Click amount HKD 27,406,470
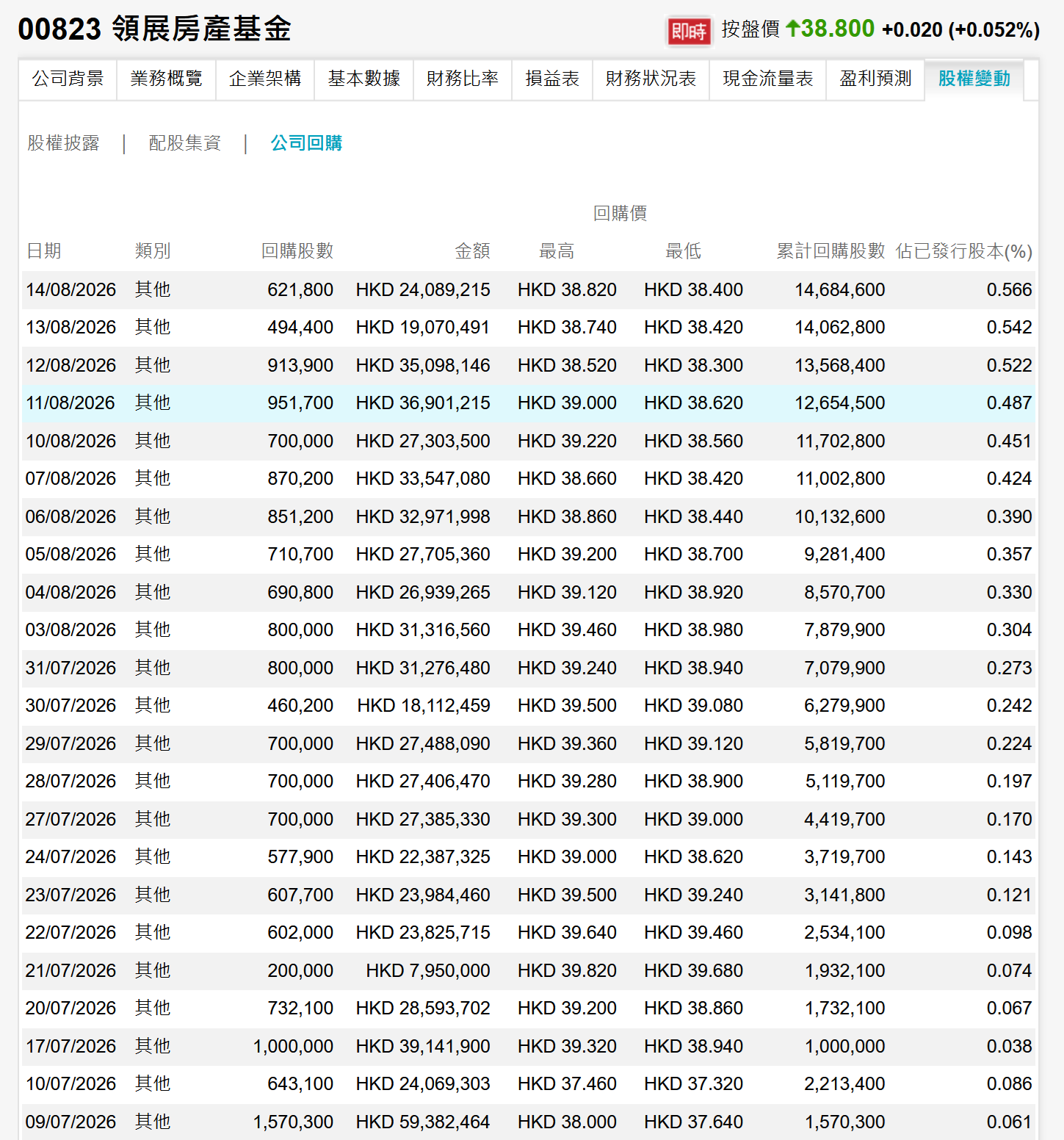Viewport: 1064px width, 1140px height. tap(423, 782)
